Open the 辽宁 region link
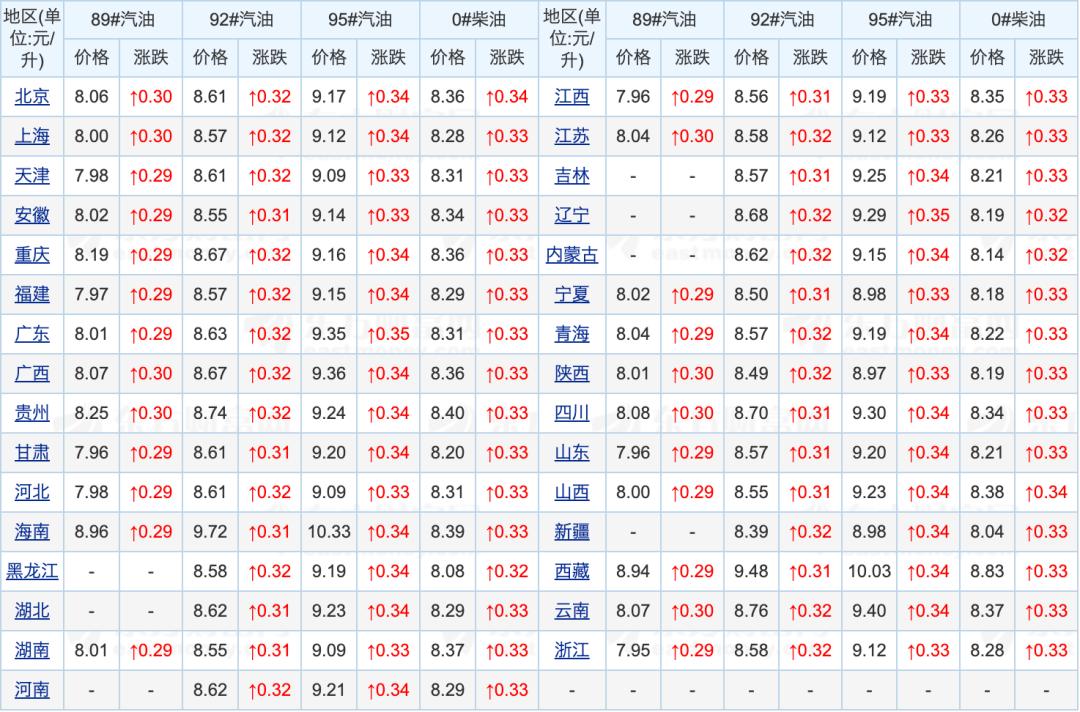Viewport: 1080px width, 712px height. click(x=572, y=216)
